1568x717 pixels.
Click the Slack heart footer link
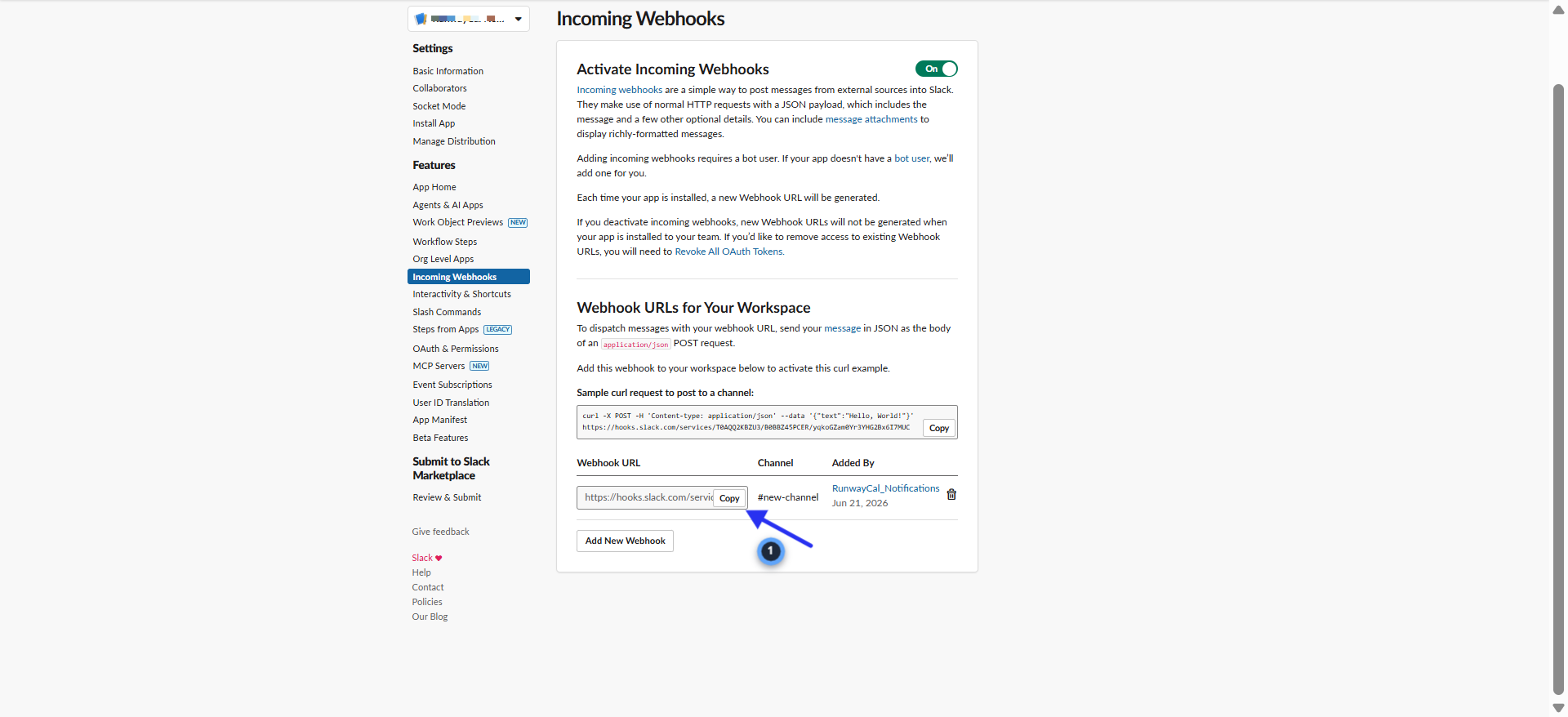pyautogui.click(x=426, y=558)
